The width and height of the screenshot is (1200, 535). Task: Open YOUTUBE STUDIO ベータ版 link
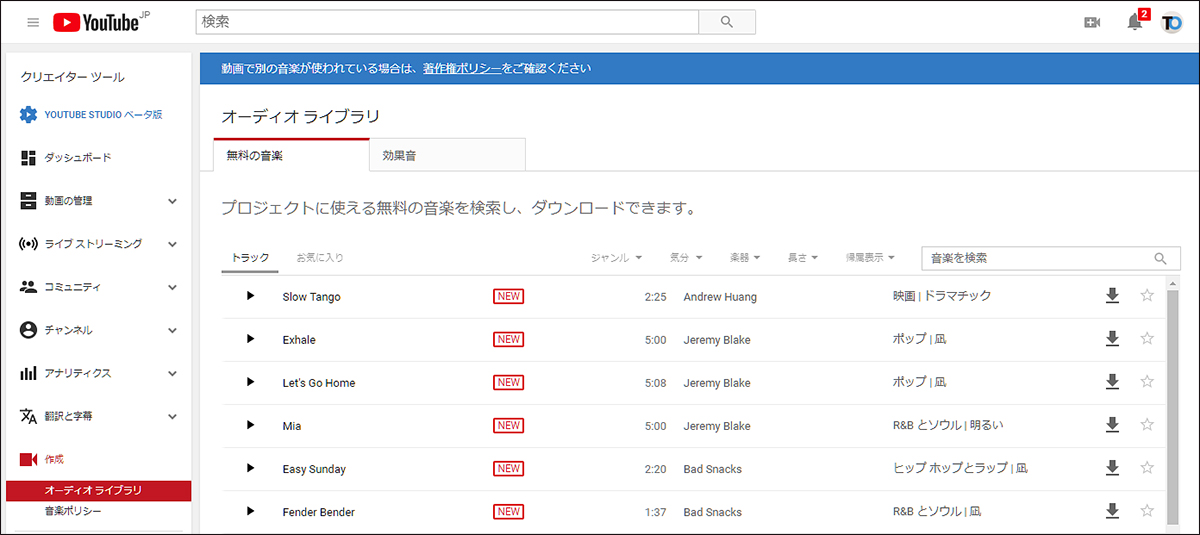(103, 115)
